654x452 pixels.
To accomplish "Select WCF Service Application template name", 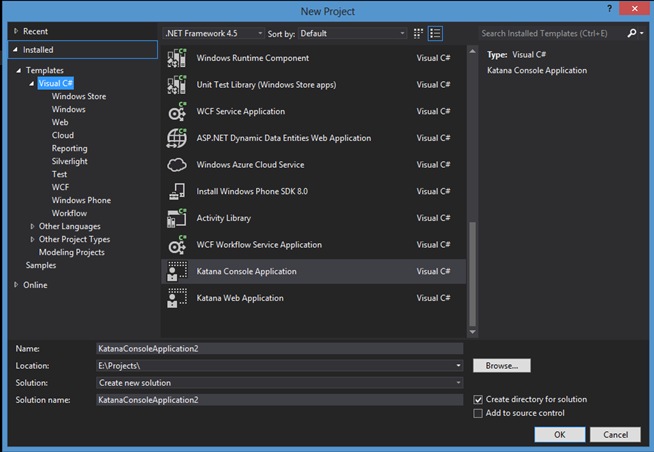I will [241, 111].
